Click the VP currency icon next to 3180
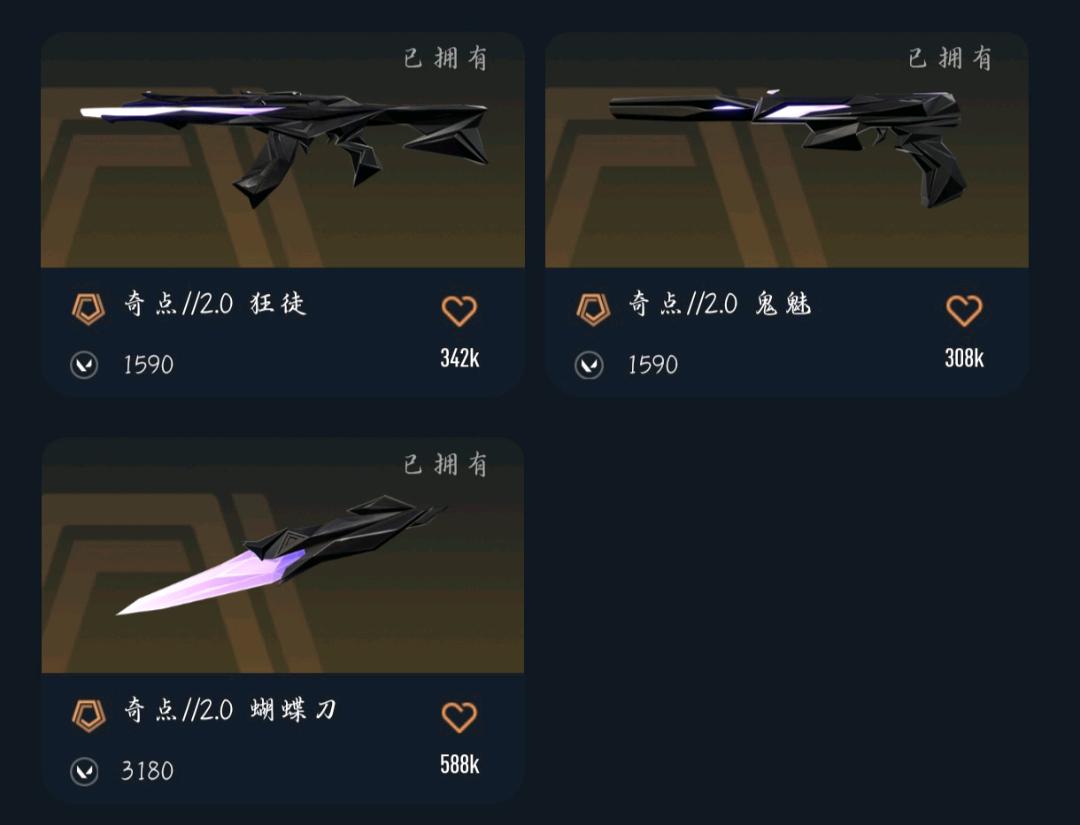1080x825 pixels. click(x=85, y=771)
